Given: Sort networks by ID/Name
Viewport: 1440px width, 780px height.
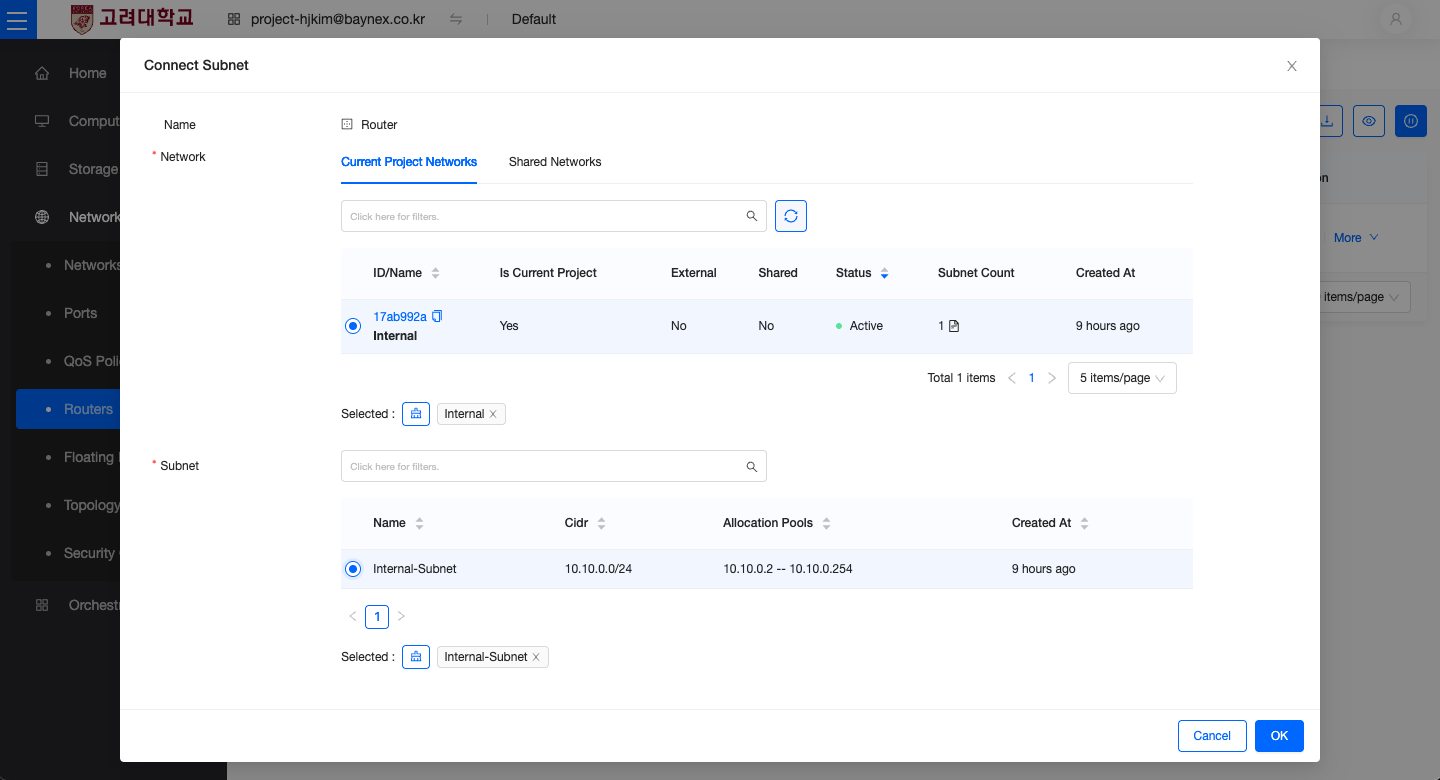Looking at the screenshot, I should [x=435, y=273].
